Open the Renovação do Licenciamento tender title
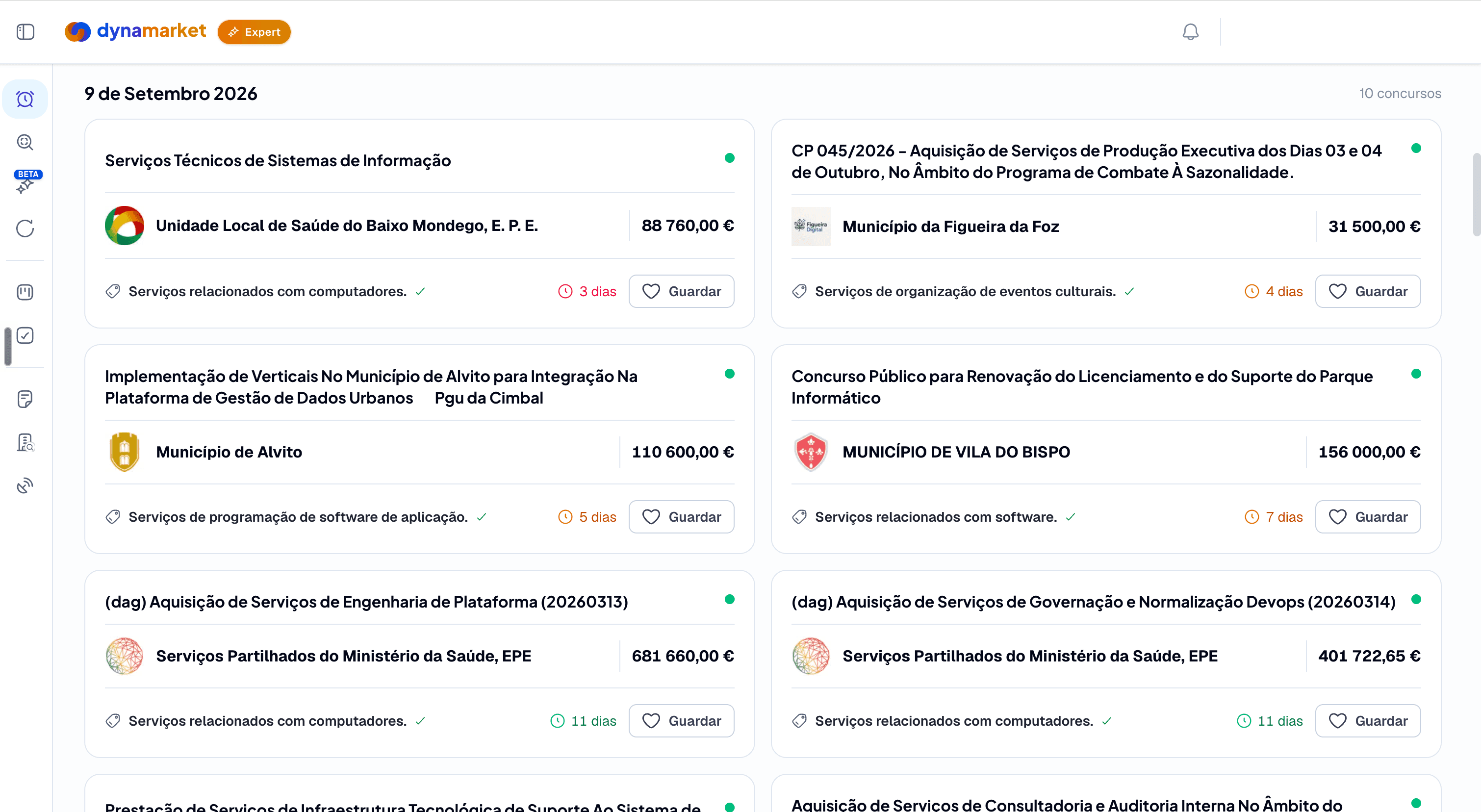The image size is (1481, 812). 1082,387
